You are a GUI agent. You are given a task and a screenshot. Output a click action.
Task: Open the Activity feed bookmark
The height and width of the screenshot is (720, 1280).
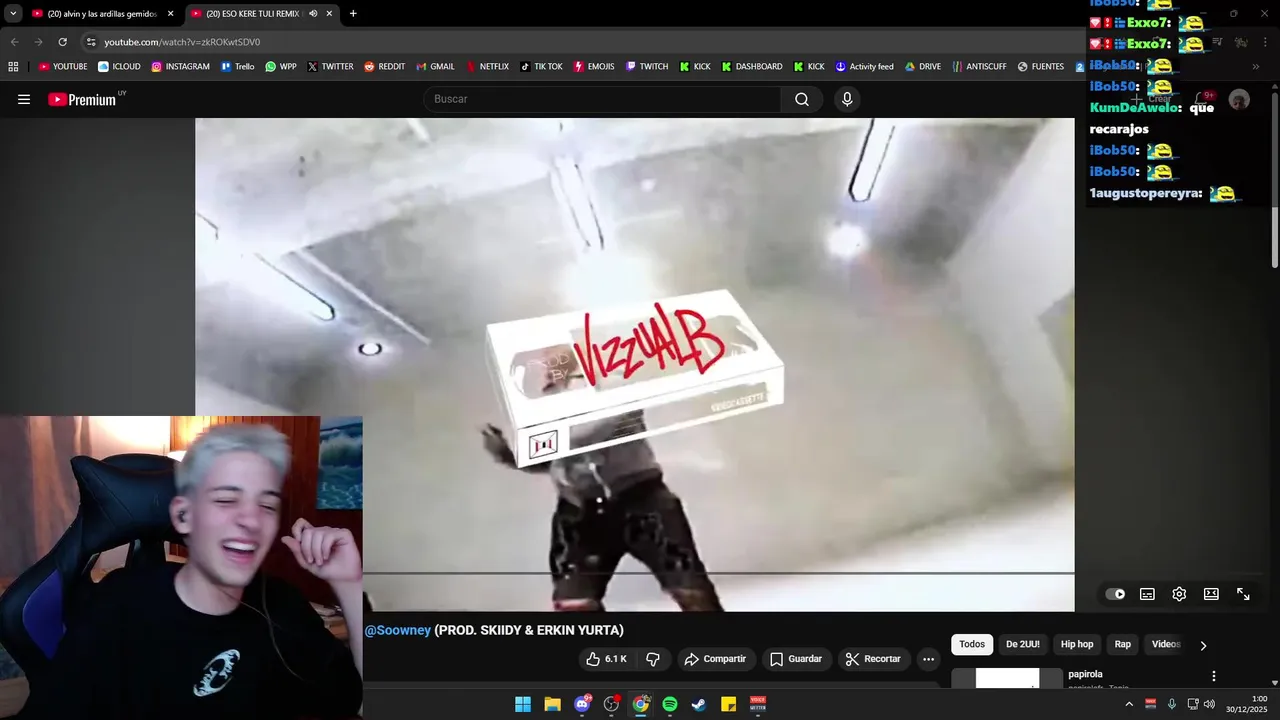pyautogui.click(x=864, y=67)
